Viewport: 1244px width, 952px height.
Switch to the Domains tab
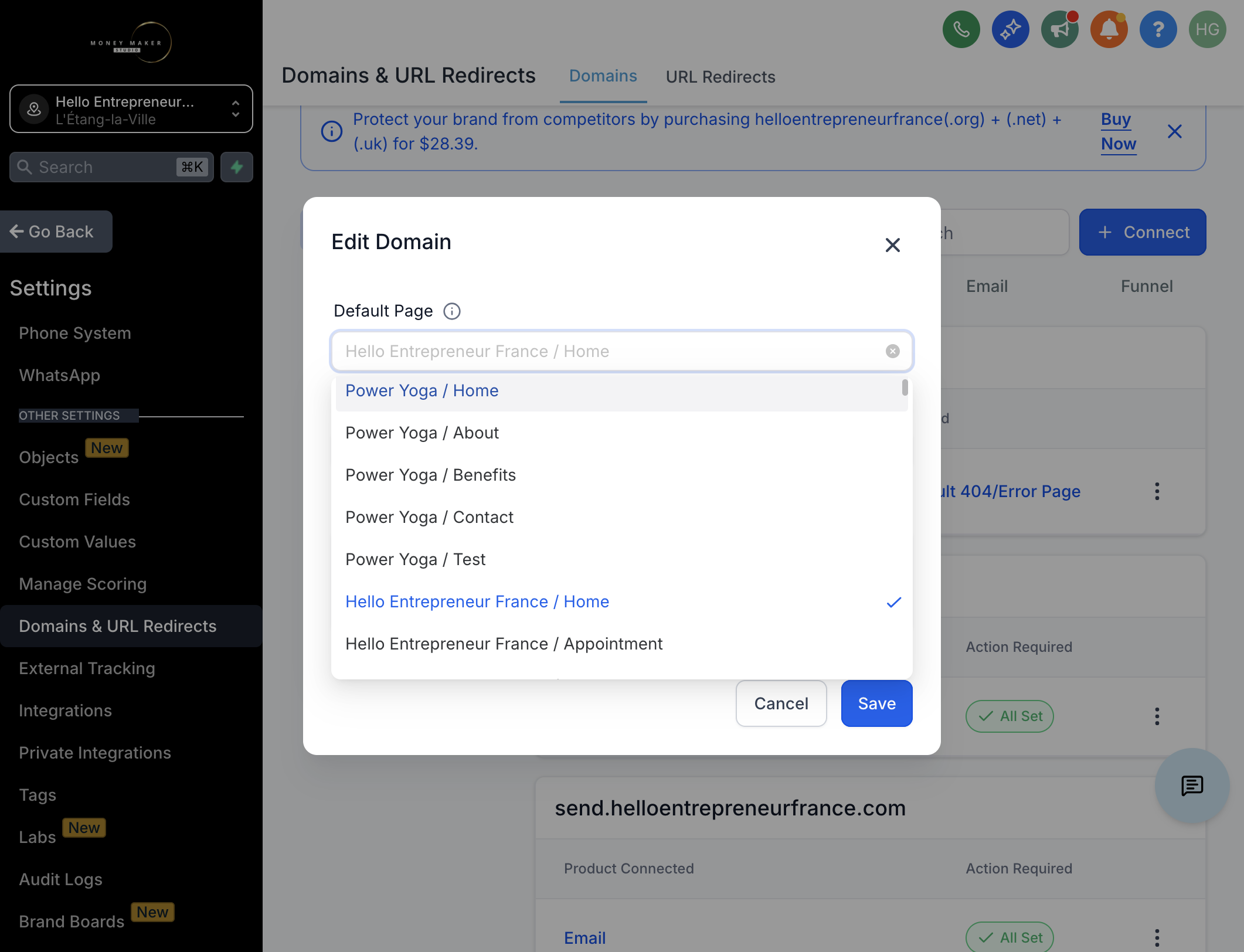[x=603, y=76]
